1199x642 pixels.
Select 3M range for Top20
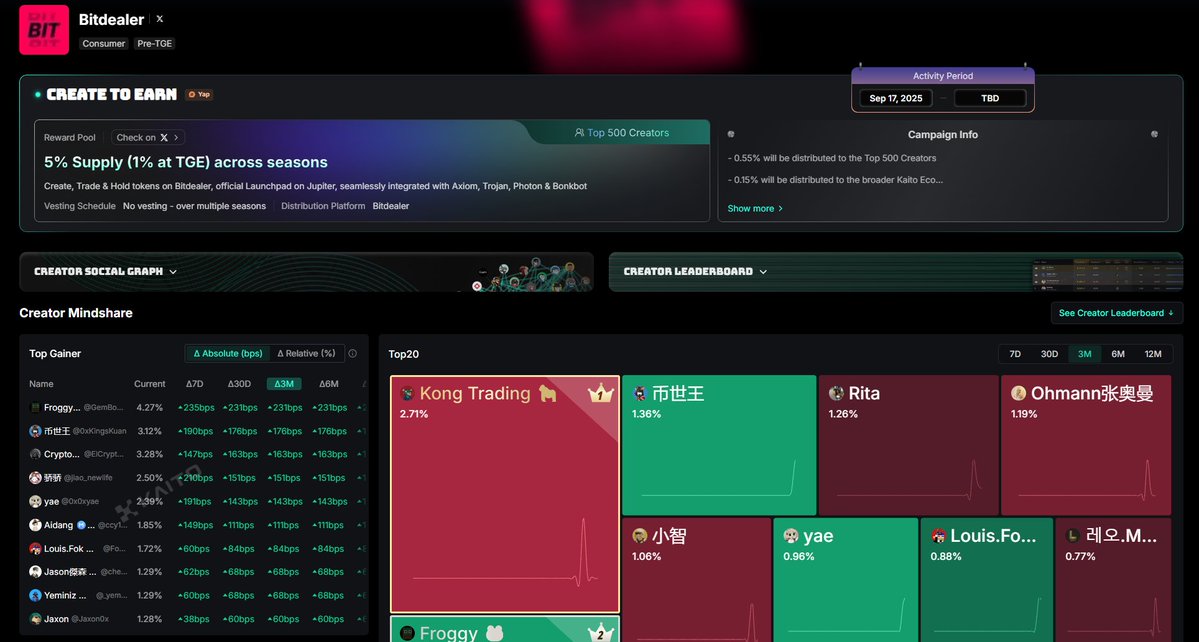pyautogui.click(x=1084, y=354)
